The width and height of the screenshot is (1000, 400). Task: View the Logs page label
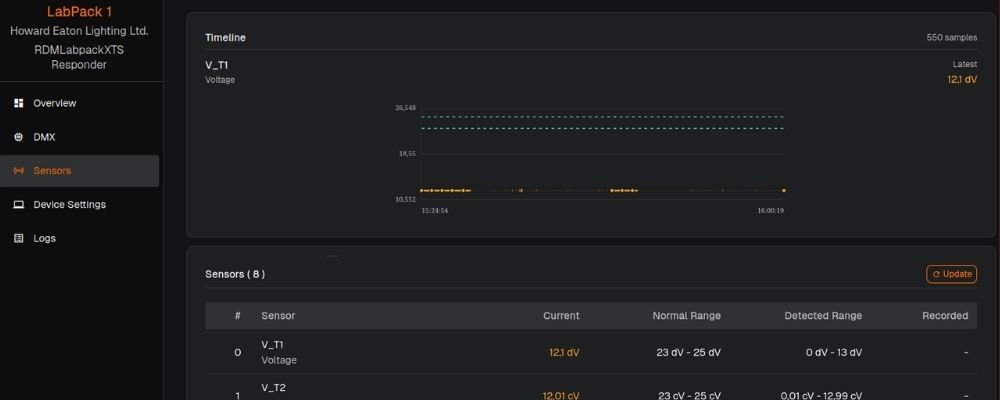45,239
